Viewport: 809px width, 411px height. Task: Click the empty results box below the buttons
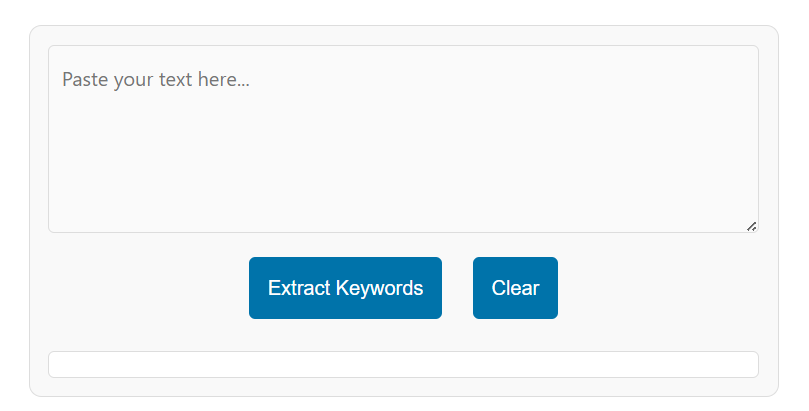[x=403, y=365]
